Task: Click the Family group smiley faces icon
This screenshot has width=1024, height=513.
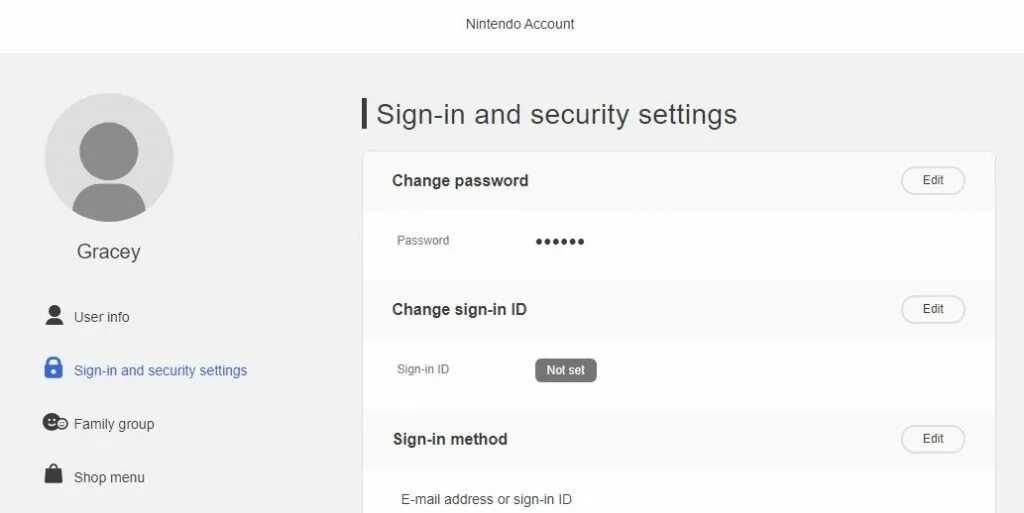Action: tap(55, 422)
